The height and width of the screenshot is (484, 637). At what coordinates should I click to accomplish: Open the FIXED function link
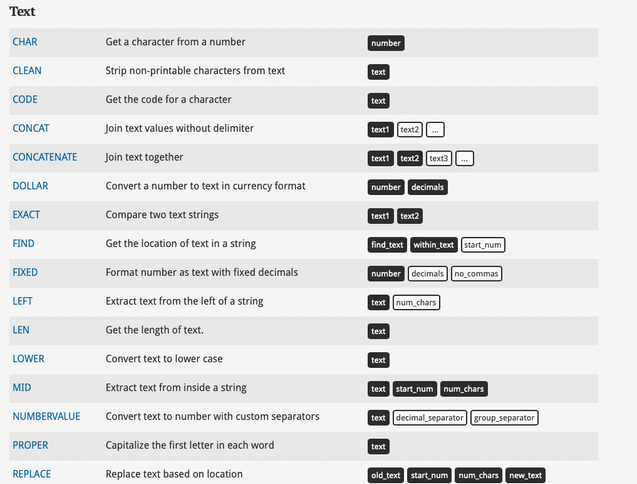pyautogui.click(x=25, y=273)
